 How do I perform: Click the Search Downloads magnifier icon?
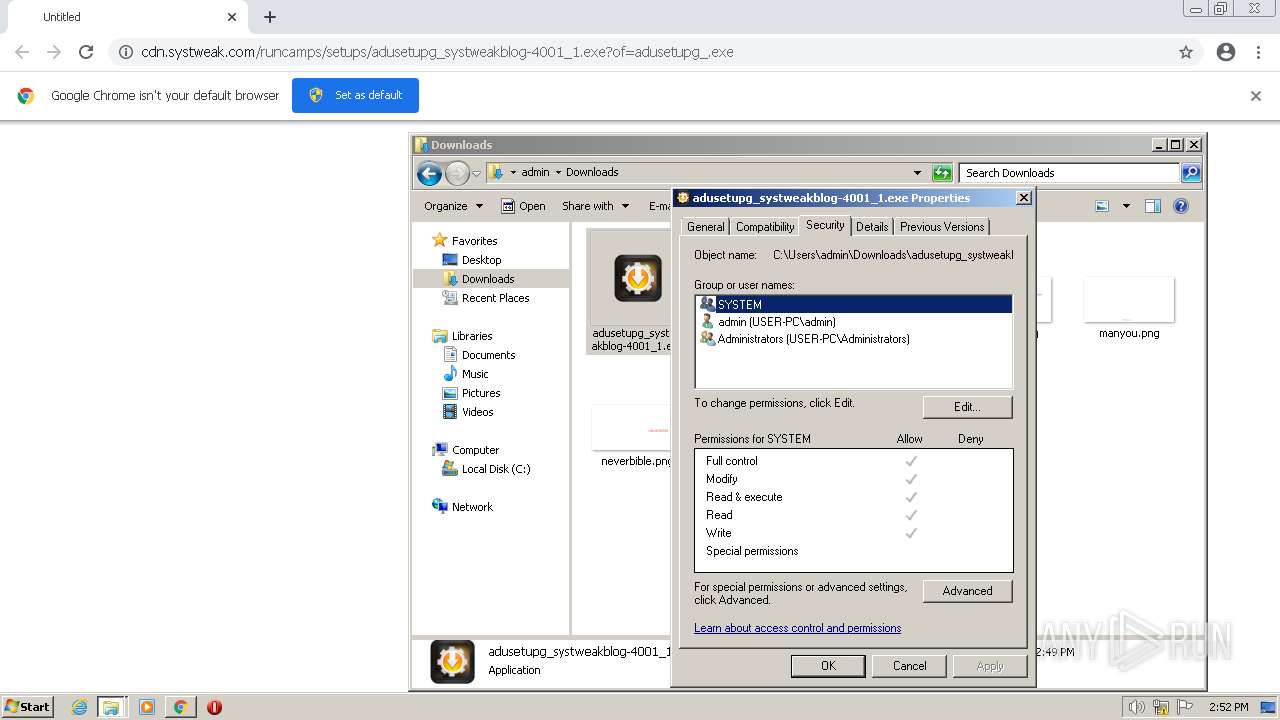1190,173
